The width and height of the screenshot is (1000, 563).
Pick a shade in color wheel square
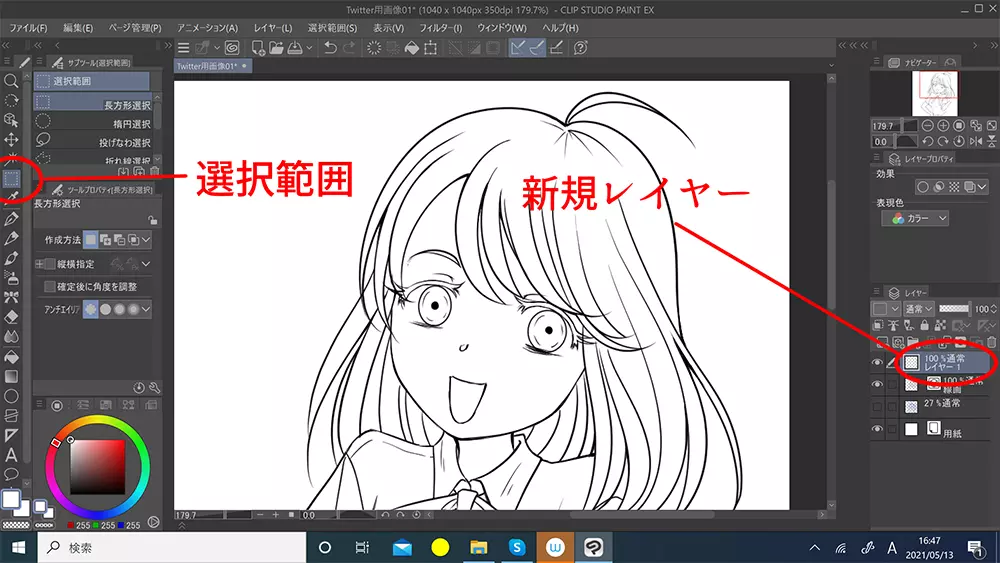tap(98, 467)
